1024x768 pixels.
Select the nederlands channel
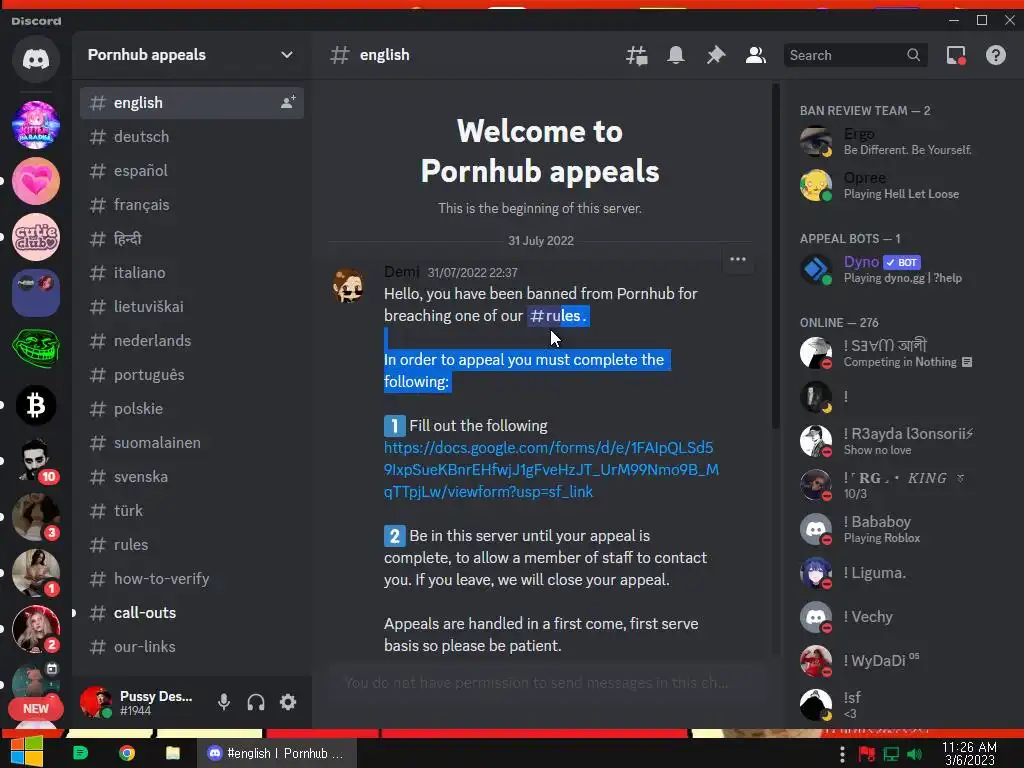pos(191,340)
